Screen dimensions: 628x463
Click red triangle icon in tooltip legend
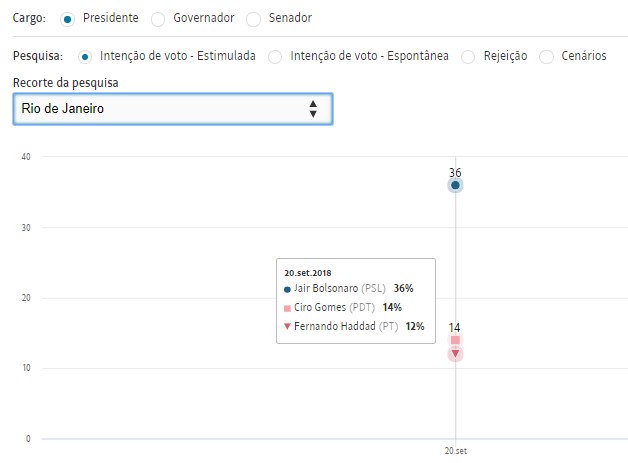[x=288, y=326]
